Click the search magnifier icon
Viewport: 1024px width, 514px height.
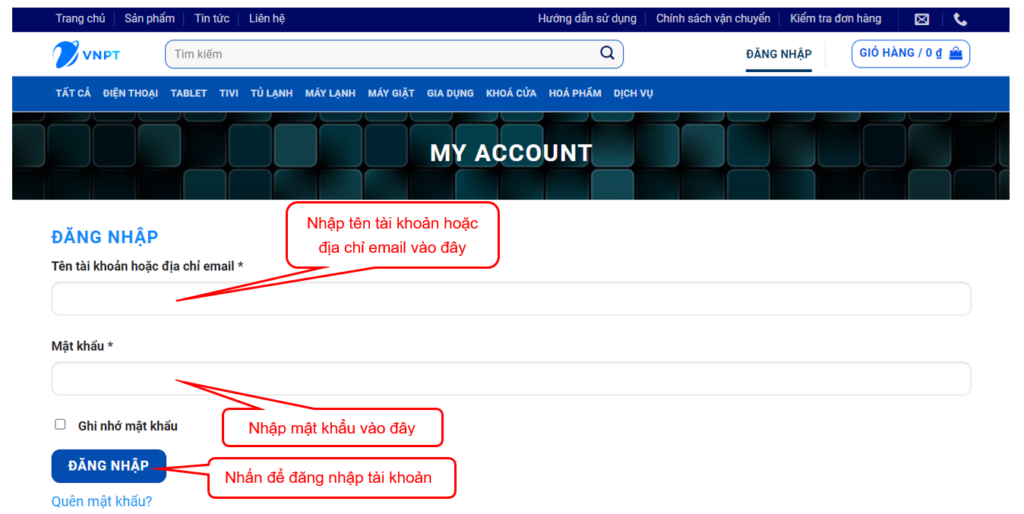[607, 54]
